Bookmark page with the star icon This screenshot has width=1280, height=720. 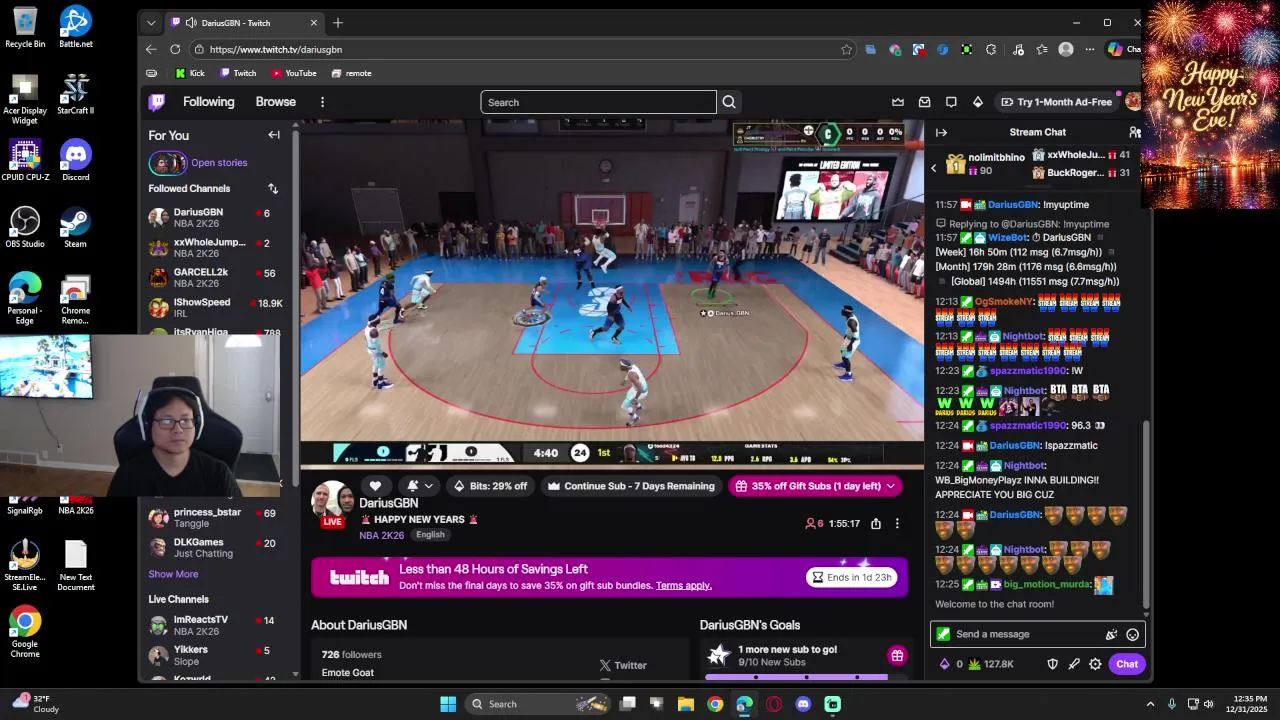[847, 49]
